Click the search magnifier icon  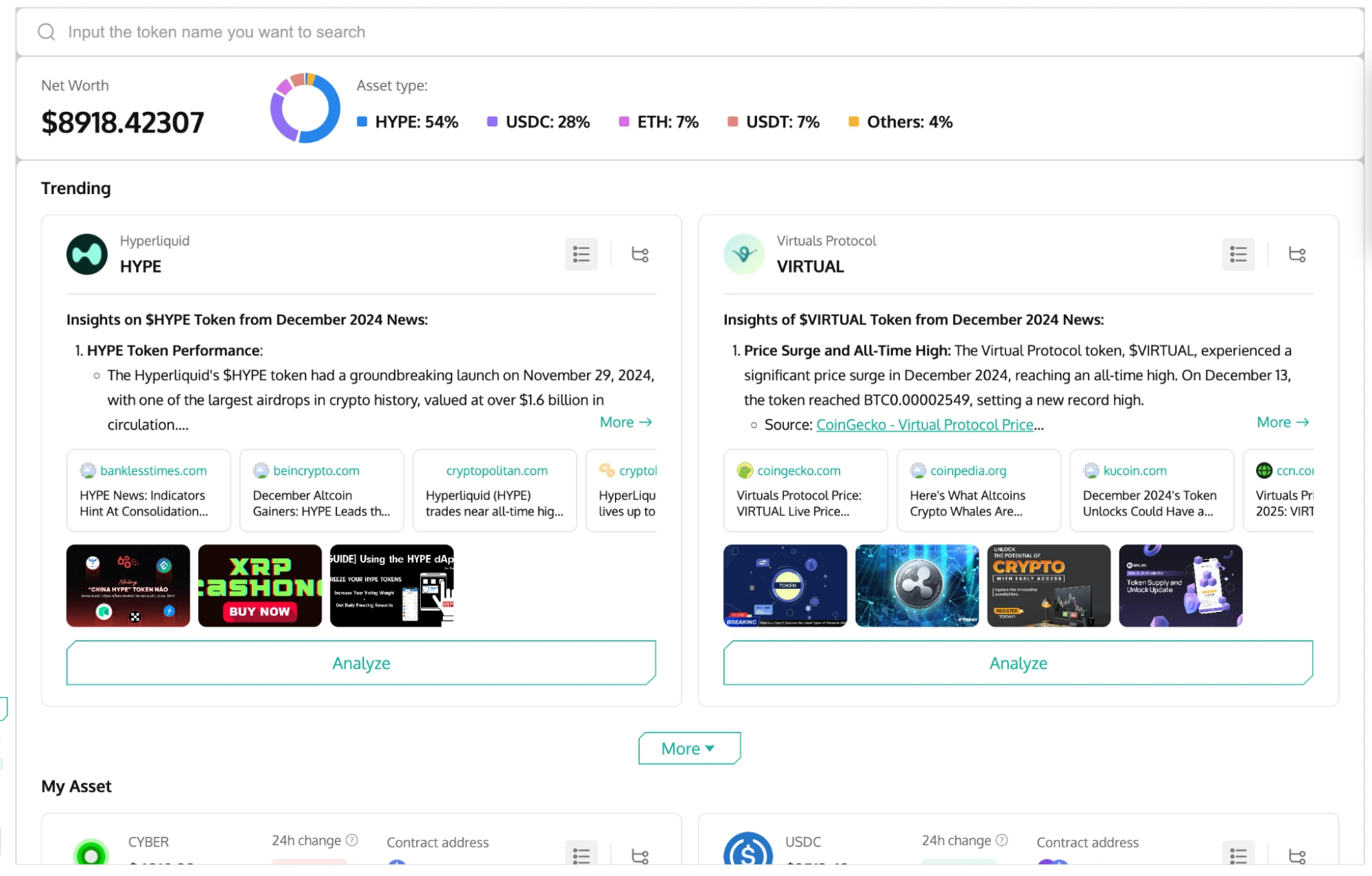coord(46,32)
